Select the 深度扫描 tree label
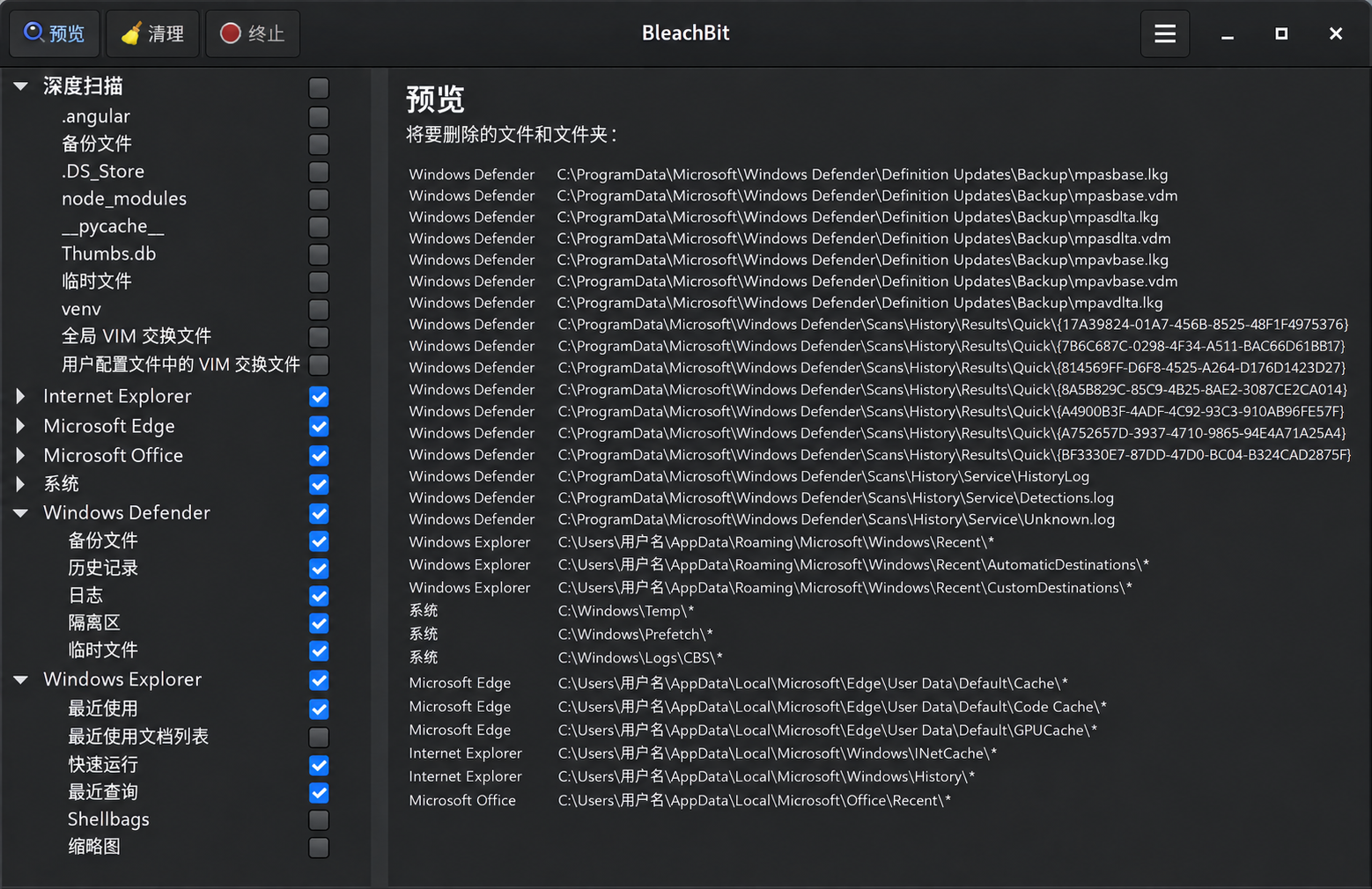The image size is (1372, 889). point(83,86)
